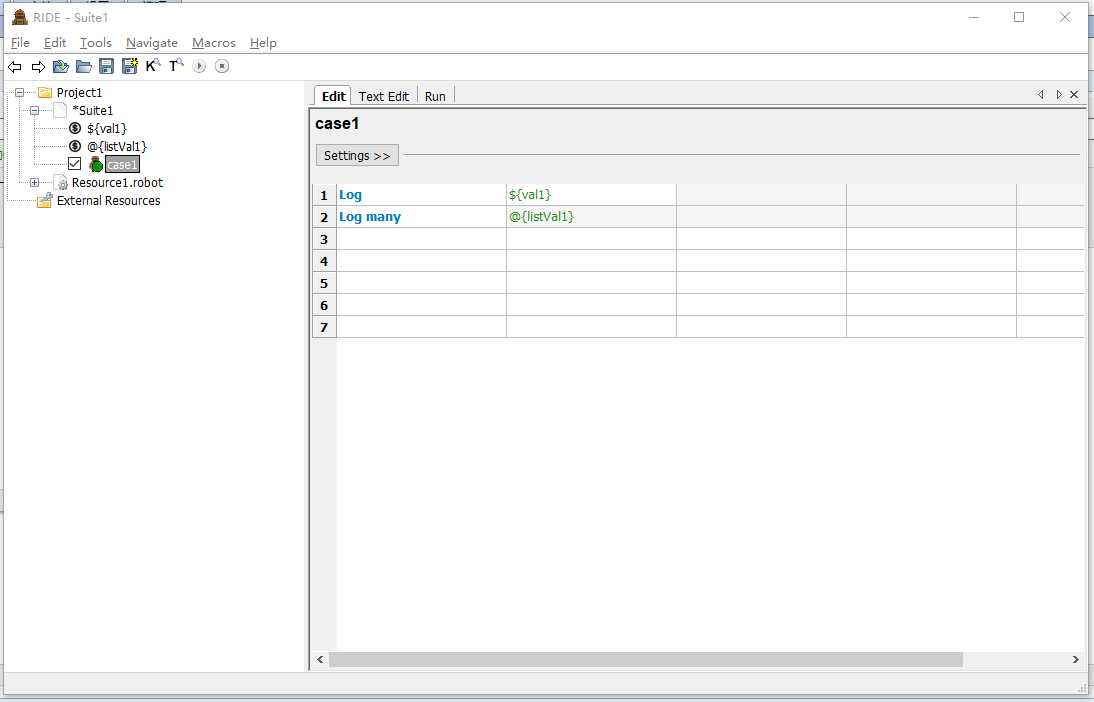Select grid row header 2
The image size is (1094, 702).
[x=324, y=217]
